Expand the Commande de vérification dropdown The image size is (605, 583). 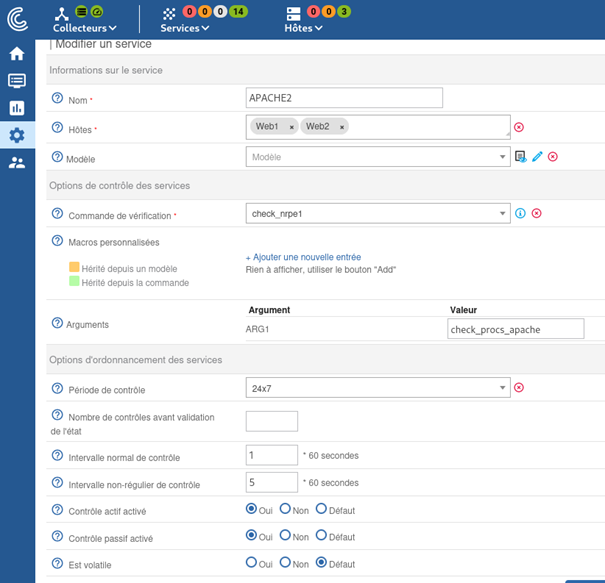(377, 214)
